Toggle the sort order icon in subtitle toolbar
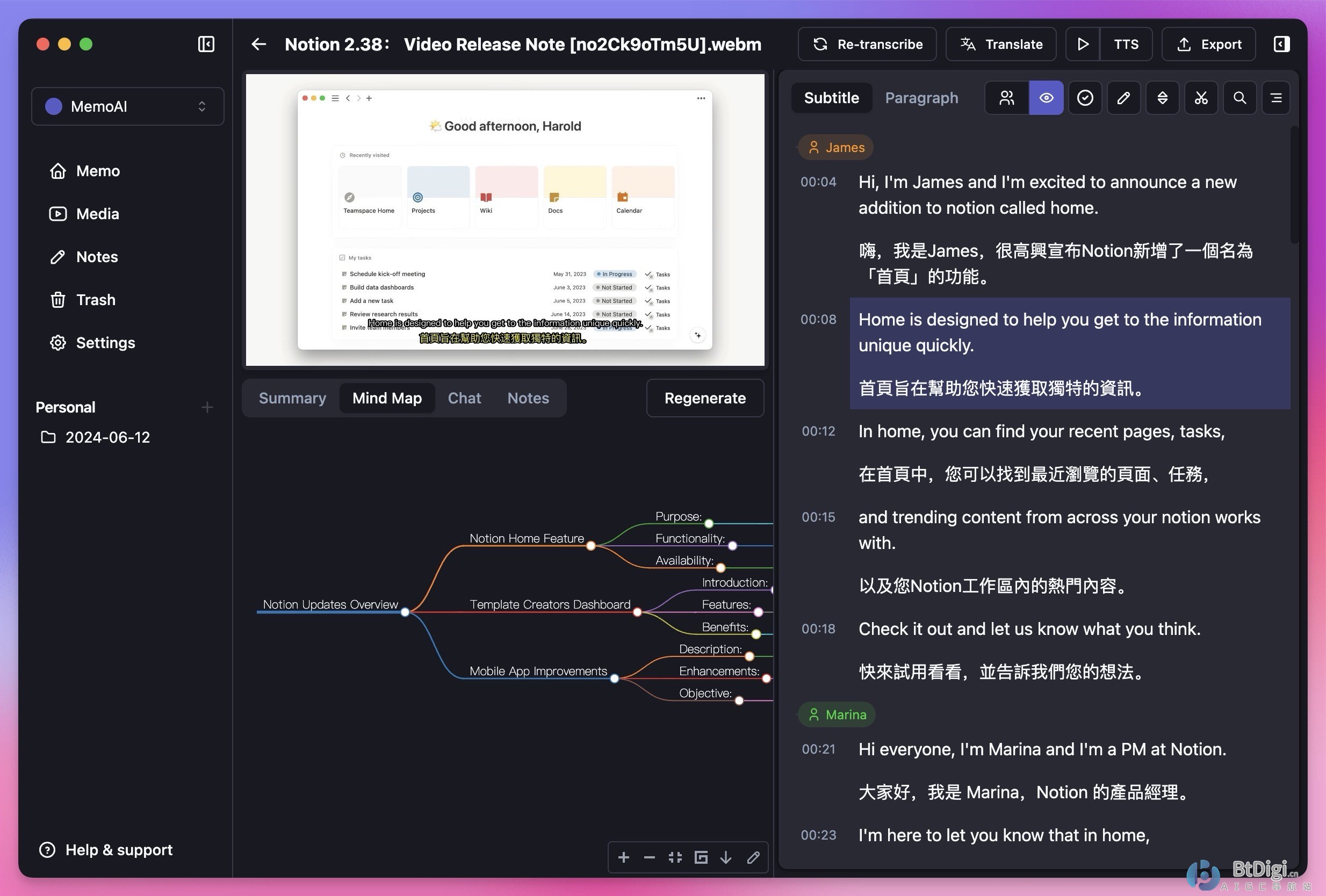This screenshot has width=1326, height=896. pos(1162,98)
